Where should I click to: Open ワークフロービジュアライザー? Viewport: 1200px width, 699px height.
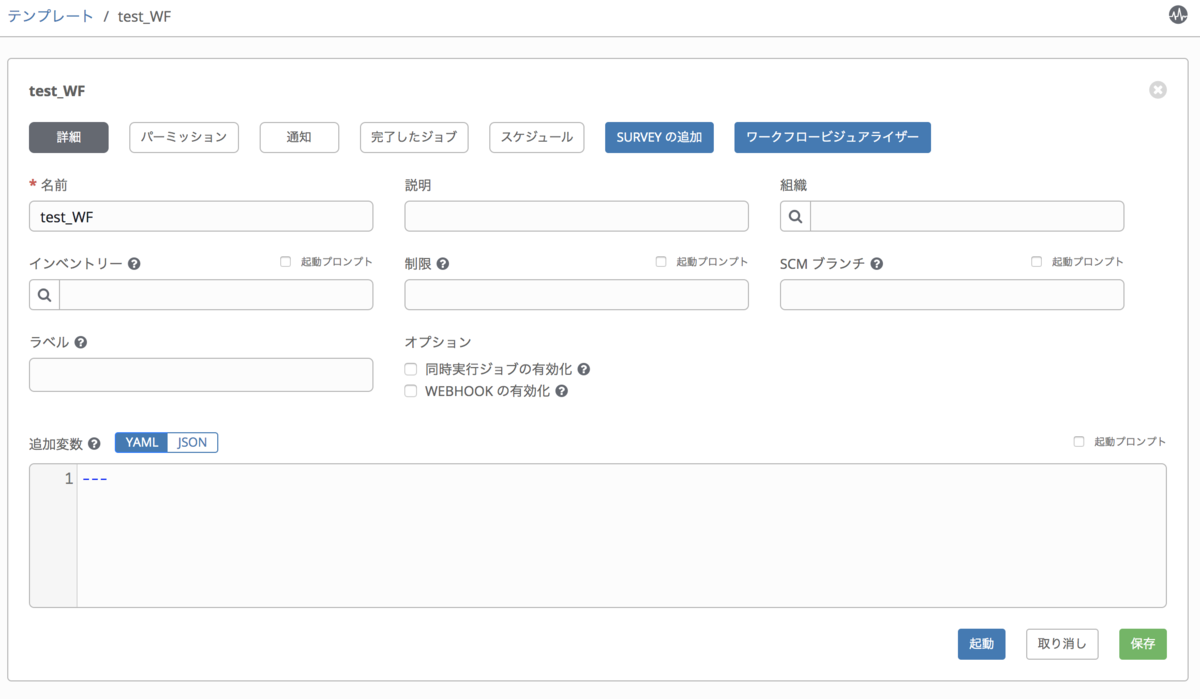pyautogui.click(x=832, y=137)
